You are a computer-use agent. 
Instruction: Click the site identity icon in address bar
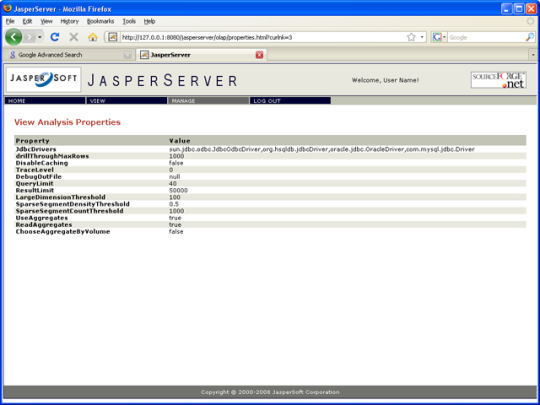click(113, 37)
